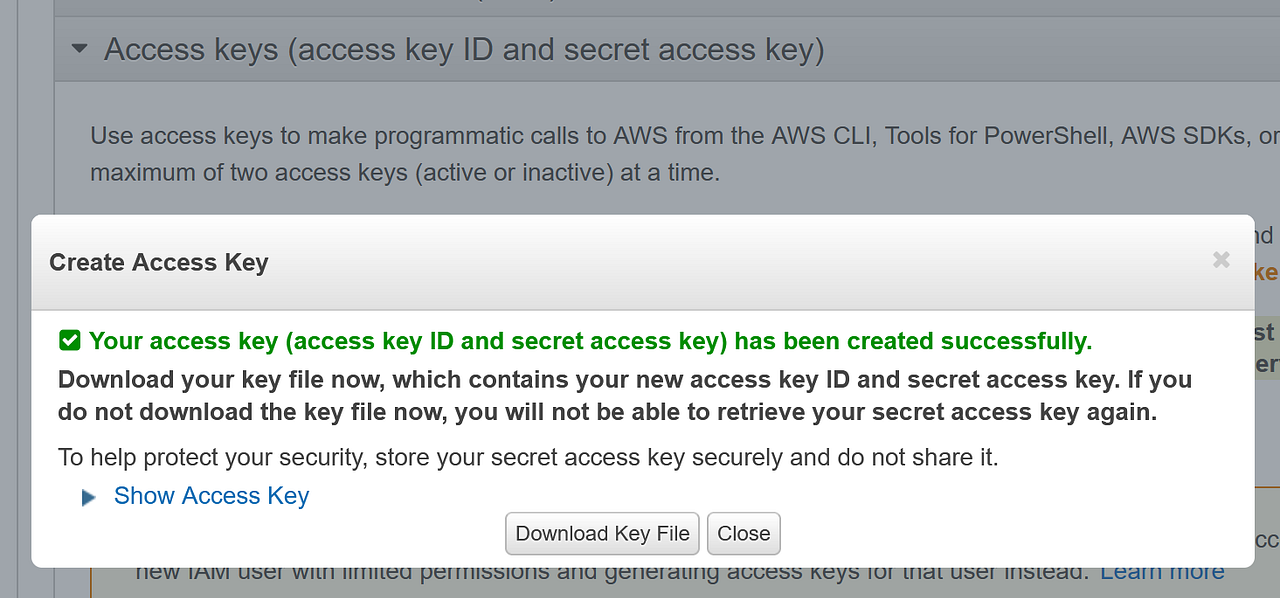Click the X icon on Create Access Key dialog
Viewport: 1280px width, 598px height.
click(x=1221, y=260)
